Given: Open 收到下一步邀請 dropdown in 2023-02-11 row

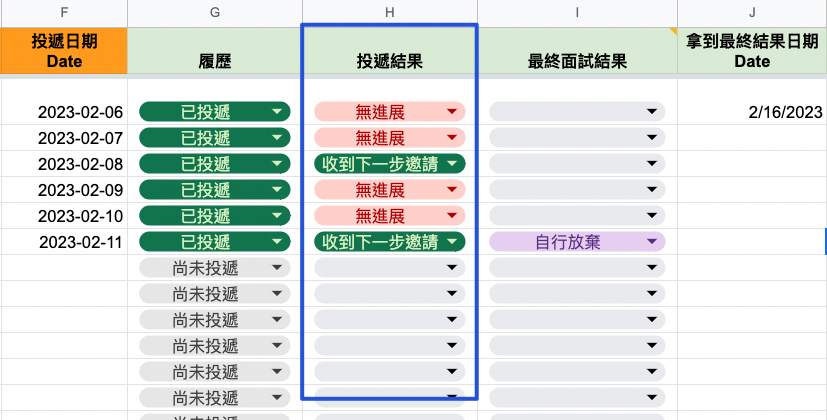Looking at the screenshot, I should pos(390,241).
